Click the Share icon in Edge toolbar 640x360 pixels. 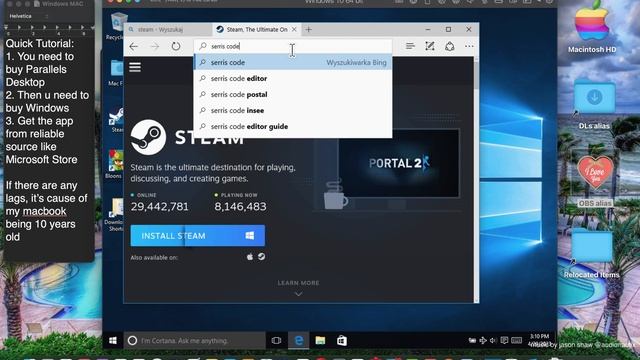pyautogui.click(x=449, y=46)
